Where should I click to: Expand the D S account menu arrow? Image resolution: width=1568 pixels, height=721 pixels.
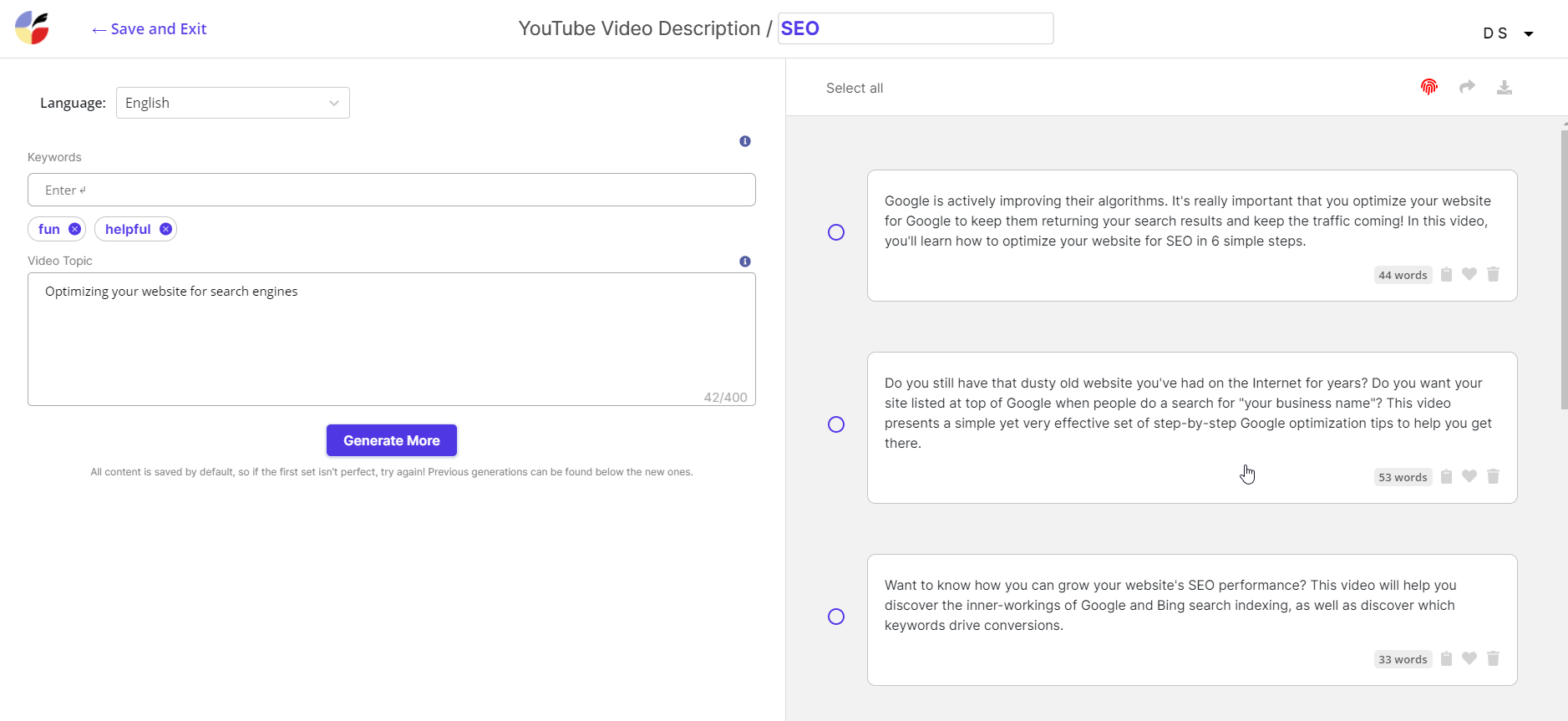click(1529, 34)
